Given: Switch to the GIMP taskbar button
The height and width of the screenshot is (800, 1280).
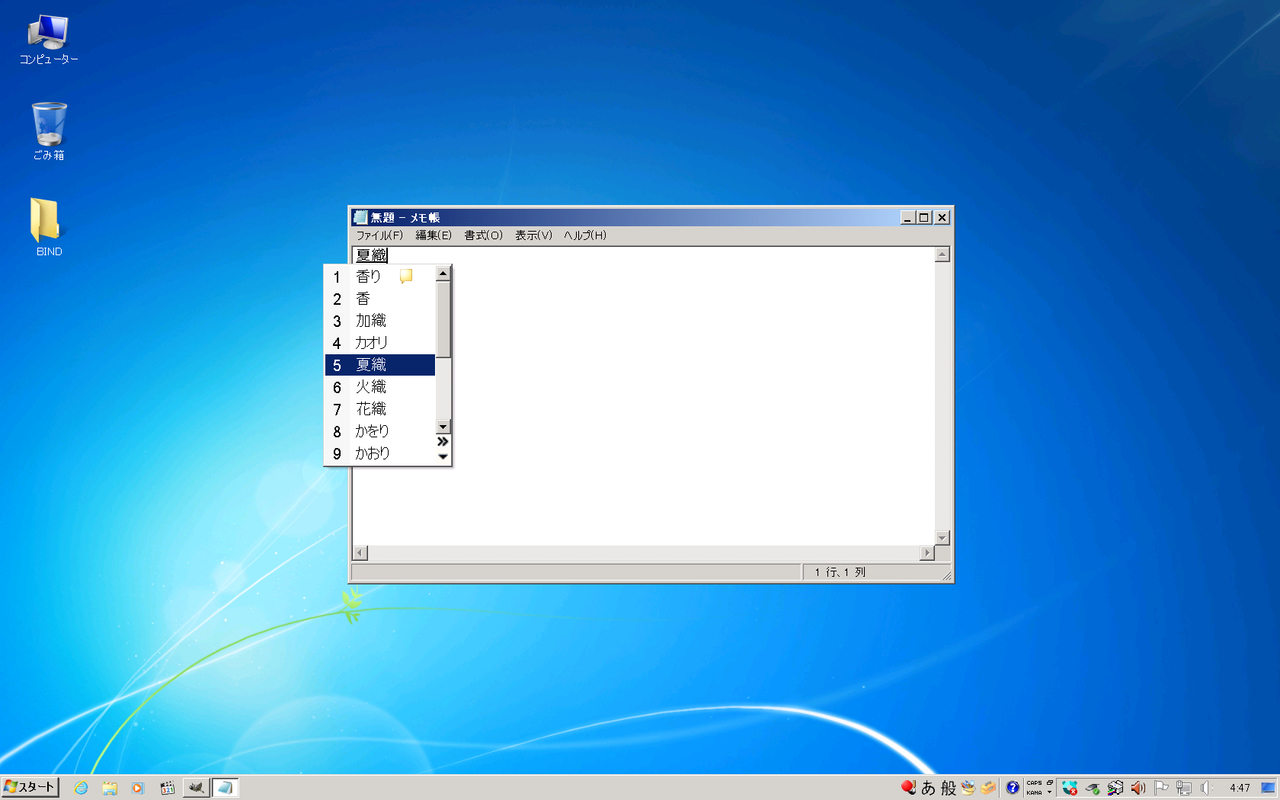Looking at the screenshot, I should (196, 788).
